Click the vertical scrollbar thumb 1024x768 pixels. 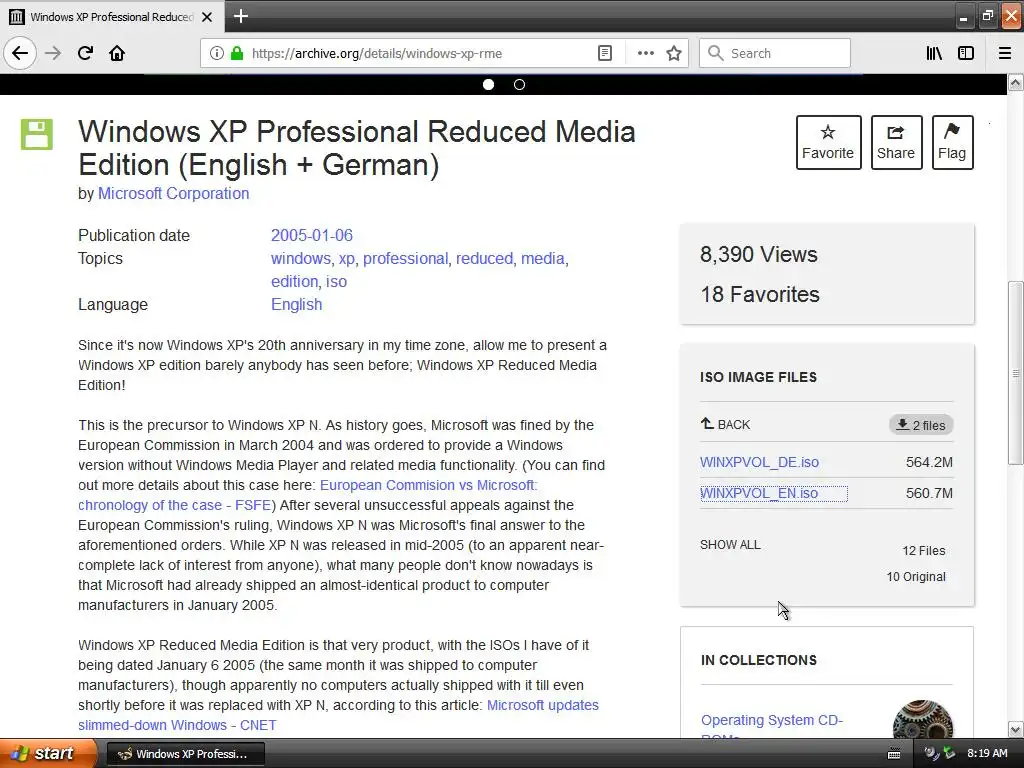[x=1016, y=373]
